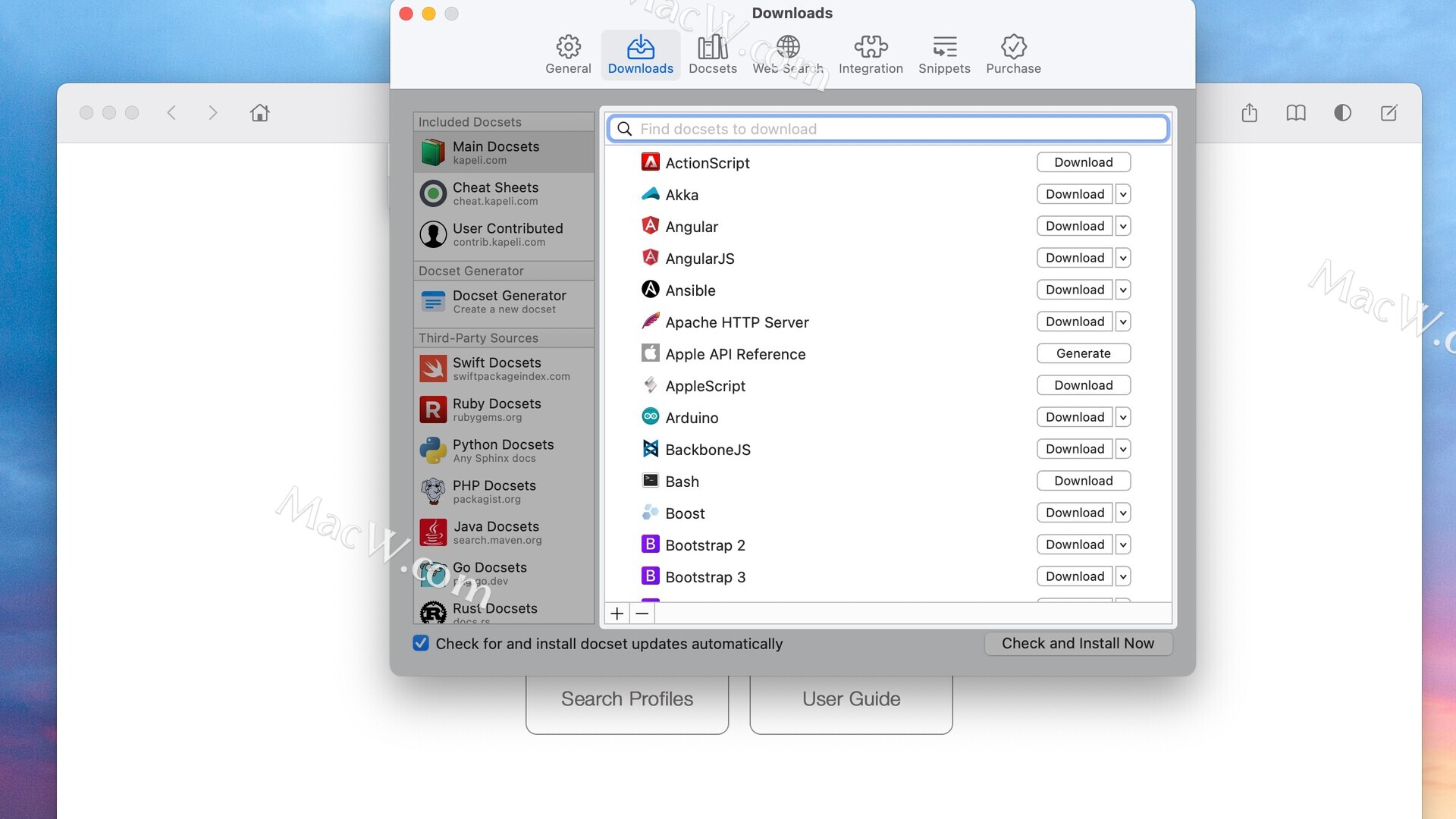Screen dimensions: 1456x819
Task: Select Cheat Sheets source
Action: (504, 193)
